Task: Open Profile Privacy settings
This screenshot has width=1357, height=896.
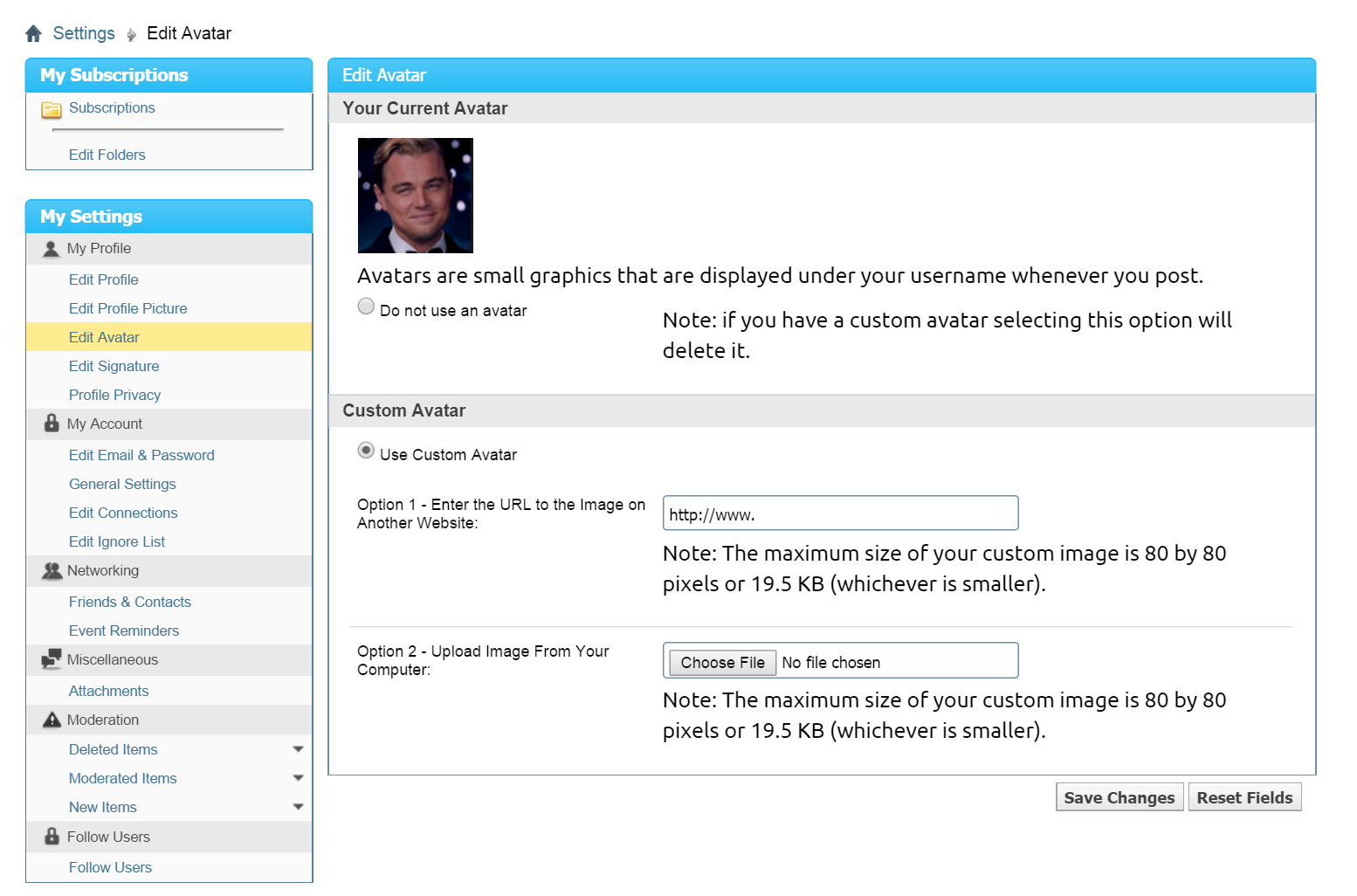Action: click(x=115, y=395)
